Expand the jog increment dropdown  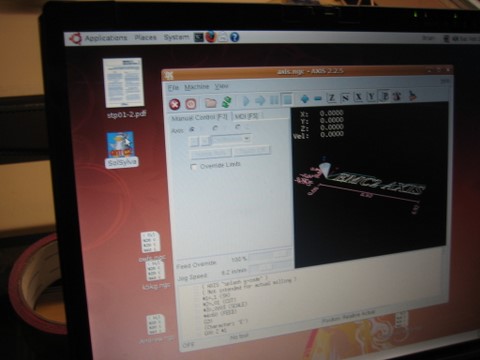tap(231, 139)
